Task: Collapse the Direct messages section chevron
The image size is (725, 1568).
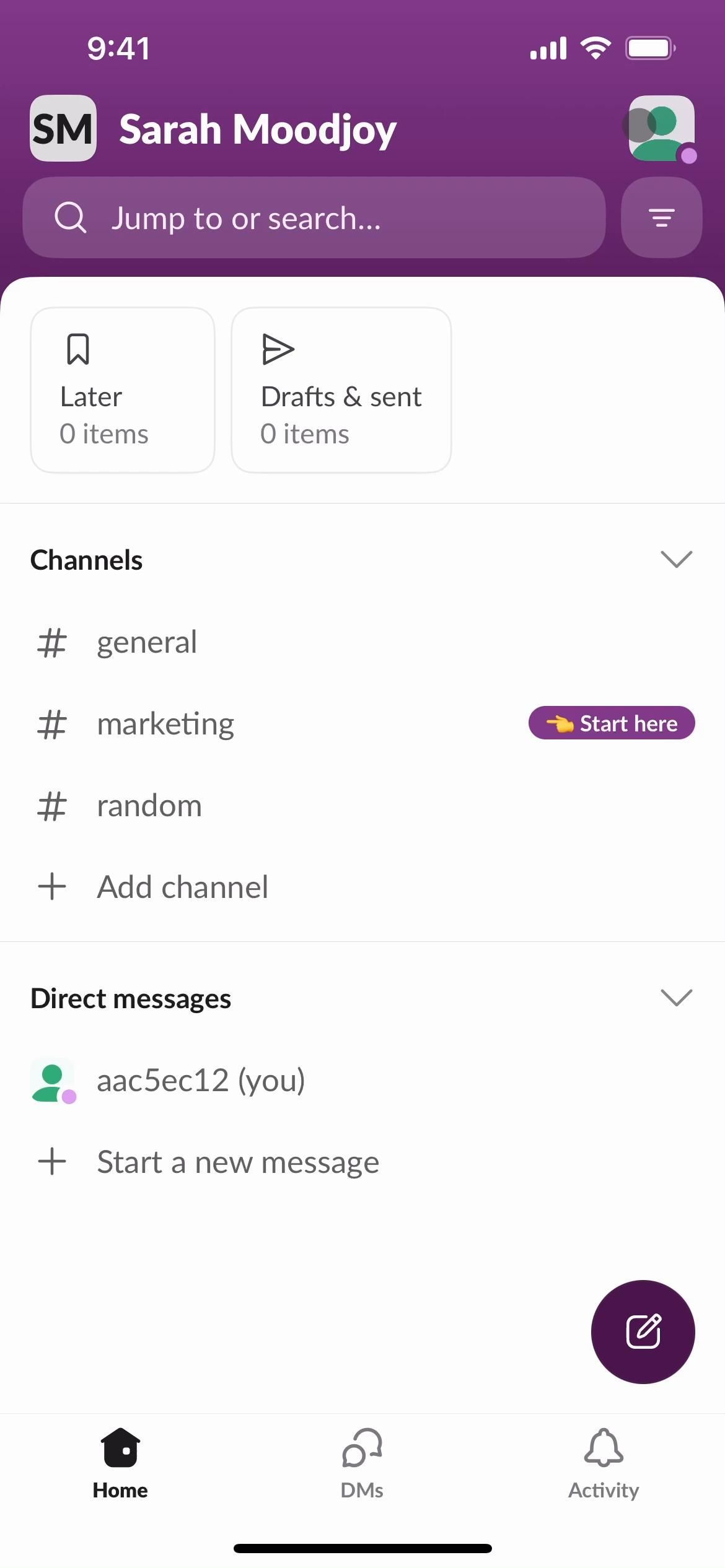Action: point(676,998)
